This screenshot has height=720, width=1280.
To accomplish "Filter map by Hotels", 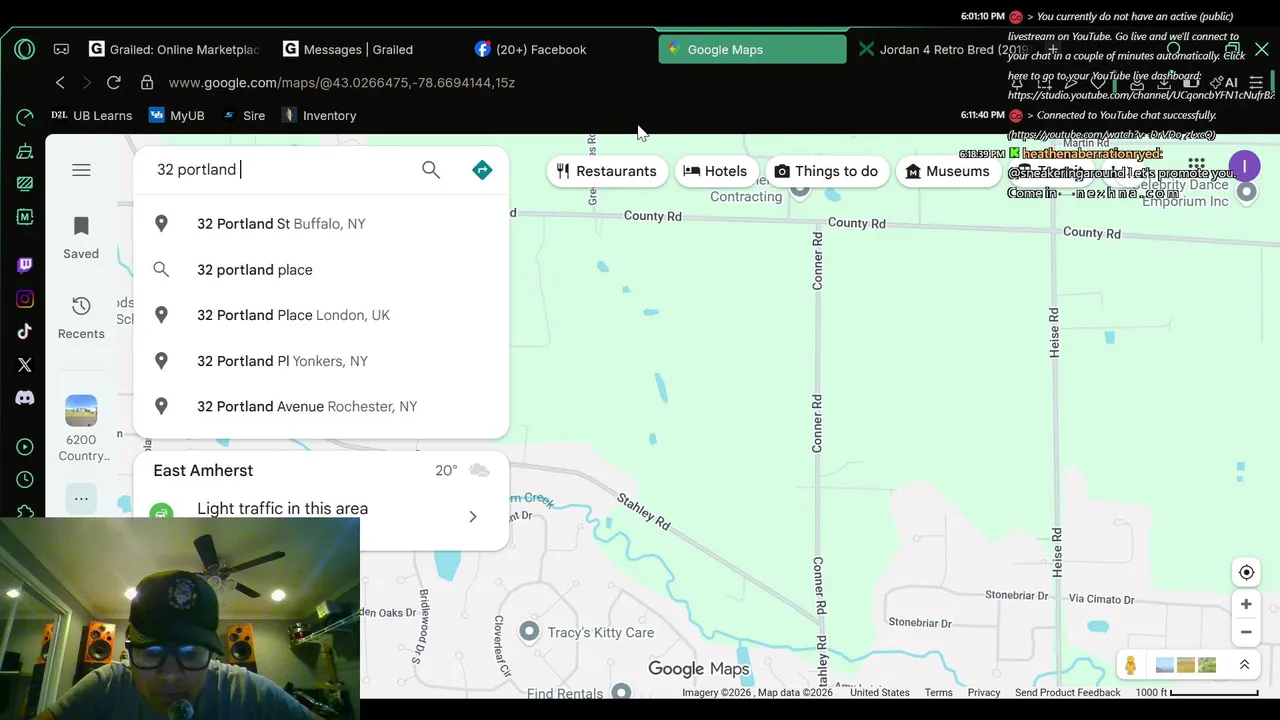I will 715,171.
